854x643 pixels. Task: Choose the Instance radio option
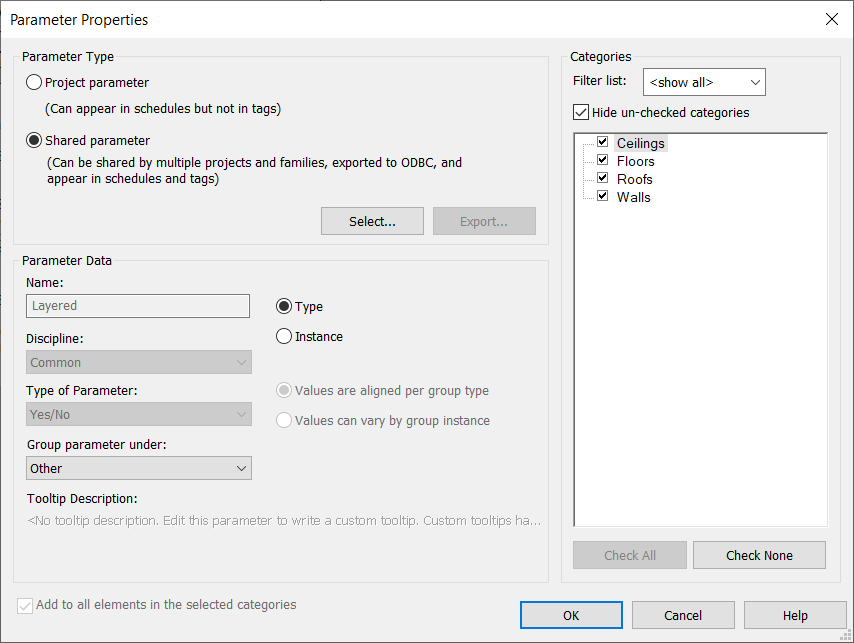[x=284, y=336]
